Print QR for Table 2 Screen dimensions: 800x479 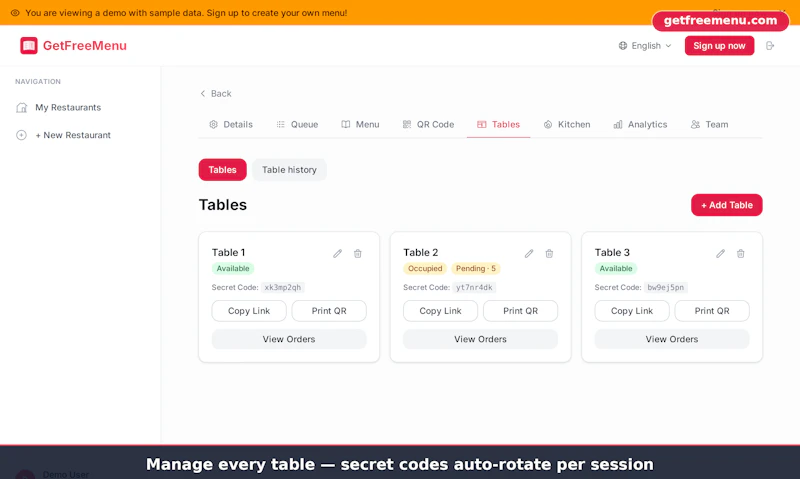pos(520,311)
